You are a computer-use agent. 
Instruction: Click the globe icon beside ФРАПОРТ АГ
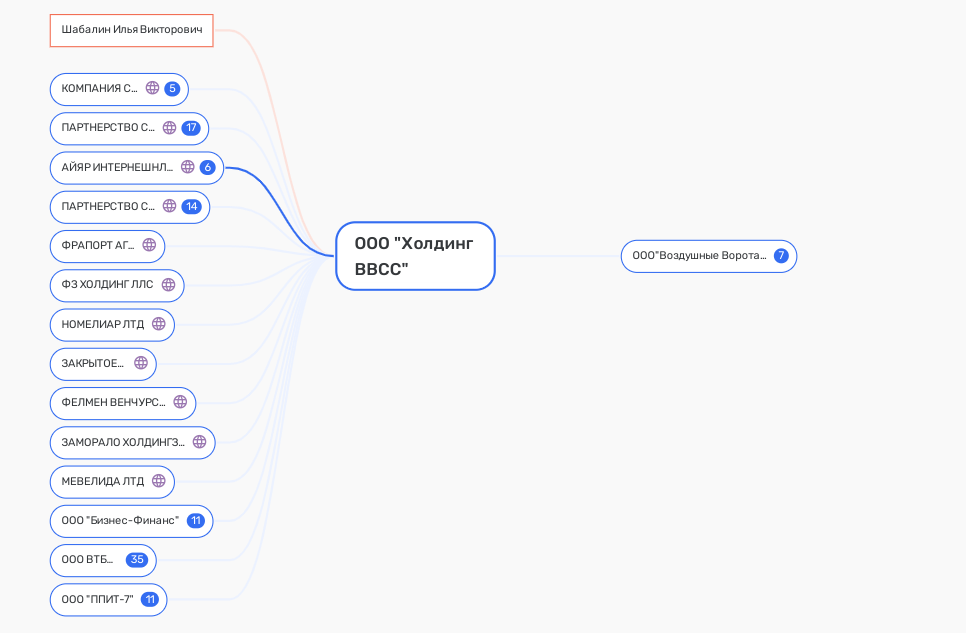pyautogui.click(x=149, y=245)
